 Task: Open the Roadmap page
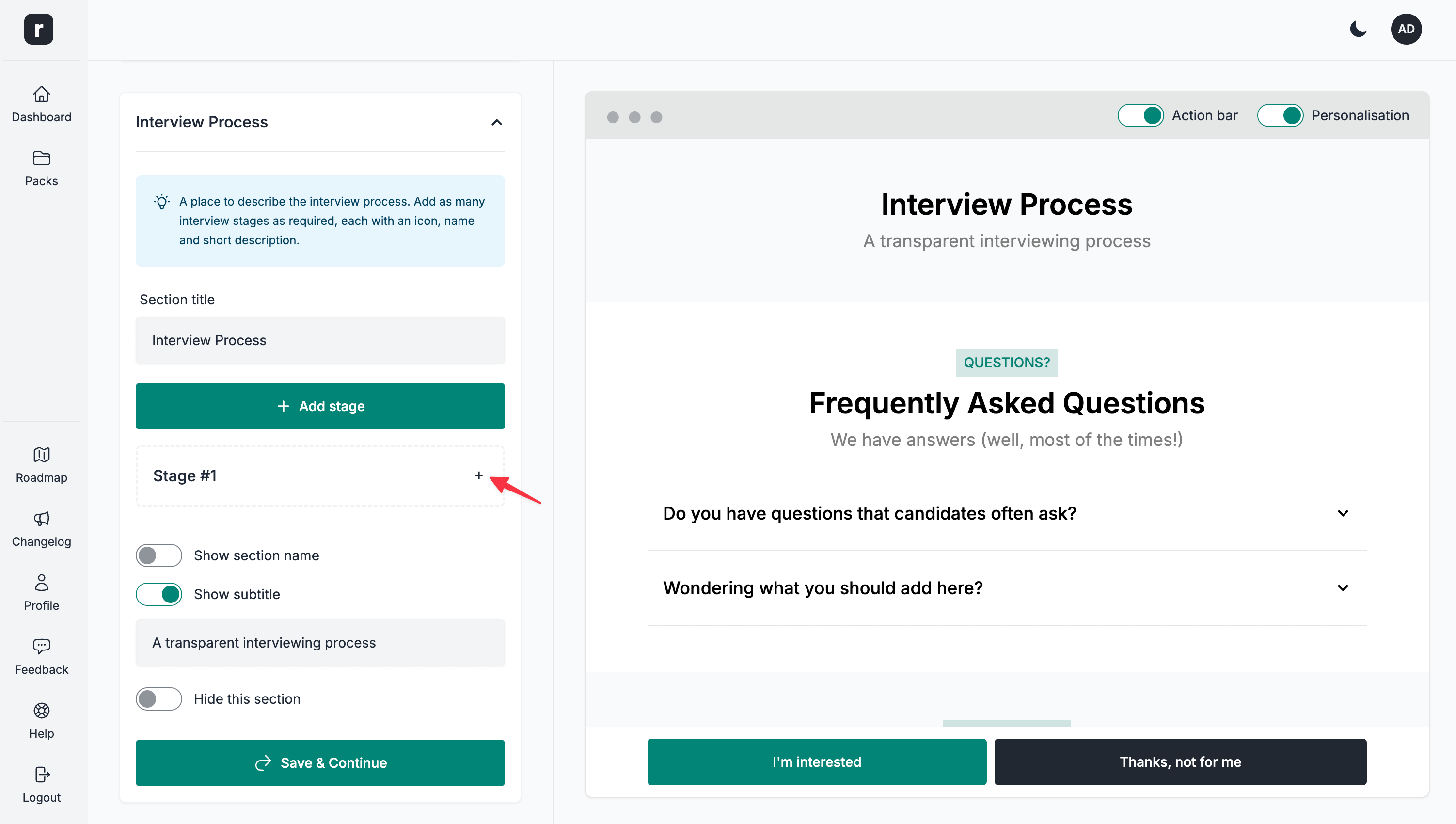pos(41,464)
